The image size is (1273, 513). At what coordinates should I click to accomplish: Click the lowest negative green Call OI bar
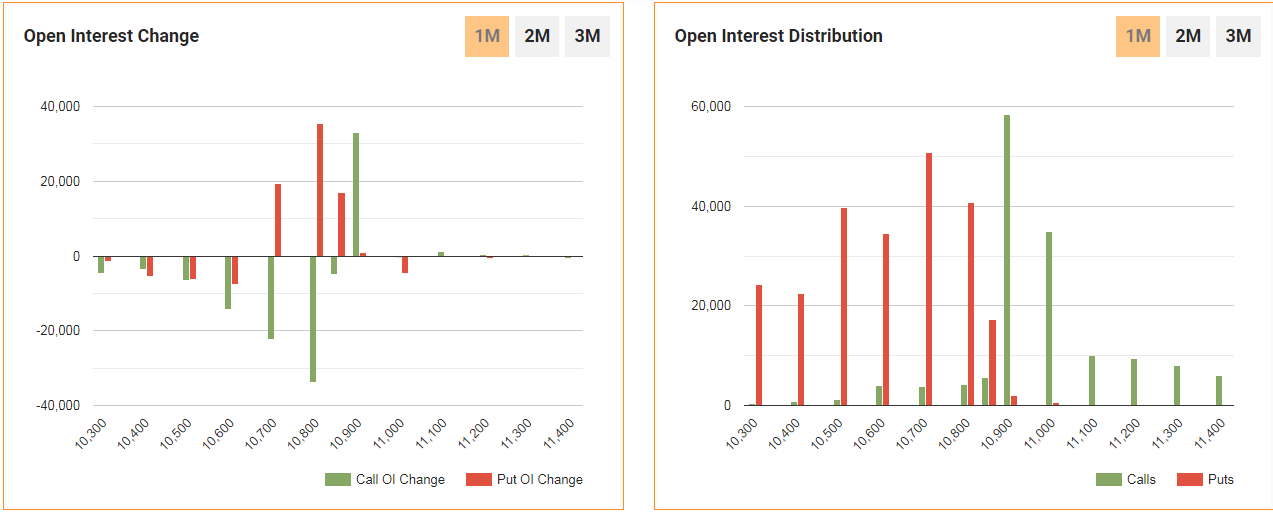[313, 320]
